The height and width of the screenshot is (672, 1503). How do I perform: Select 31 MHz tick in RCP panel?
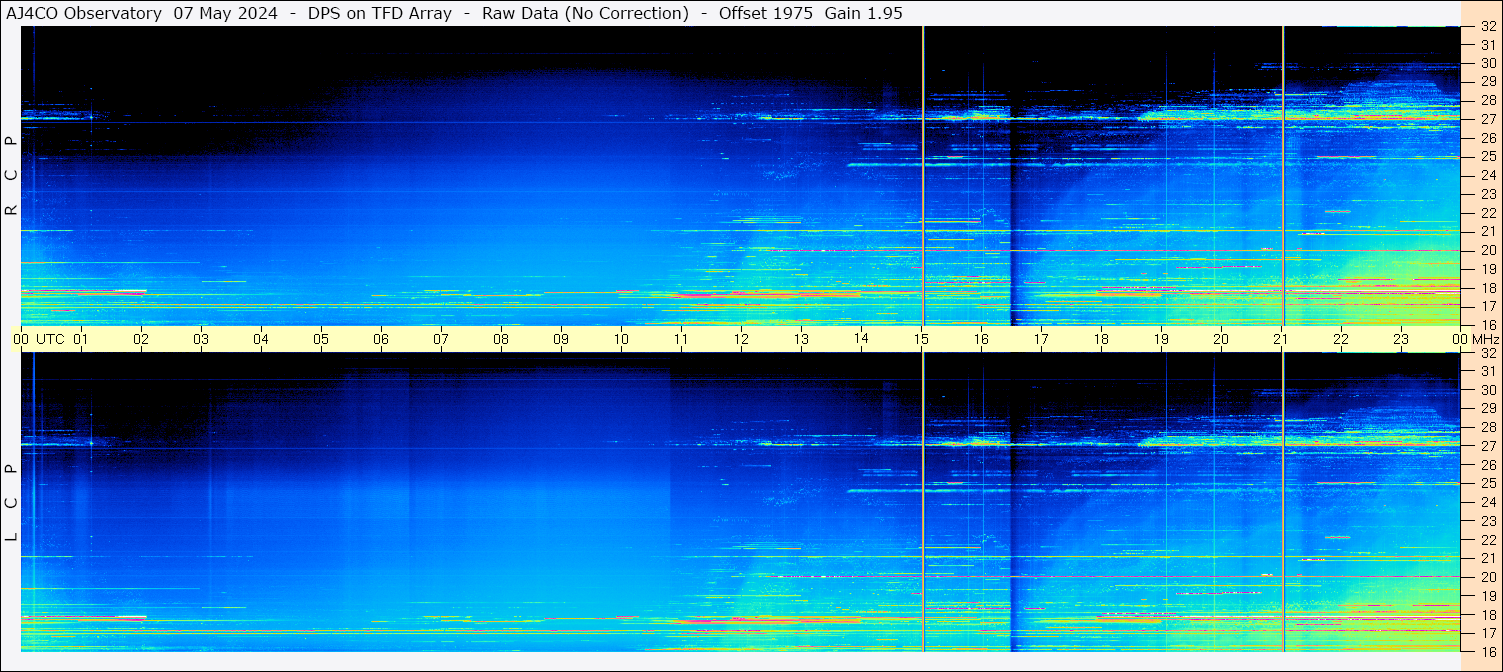[x=1488, y=45]
